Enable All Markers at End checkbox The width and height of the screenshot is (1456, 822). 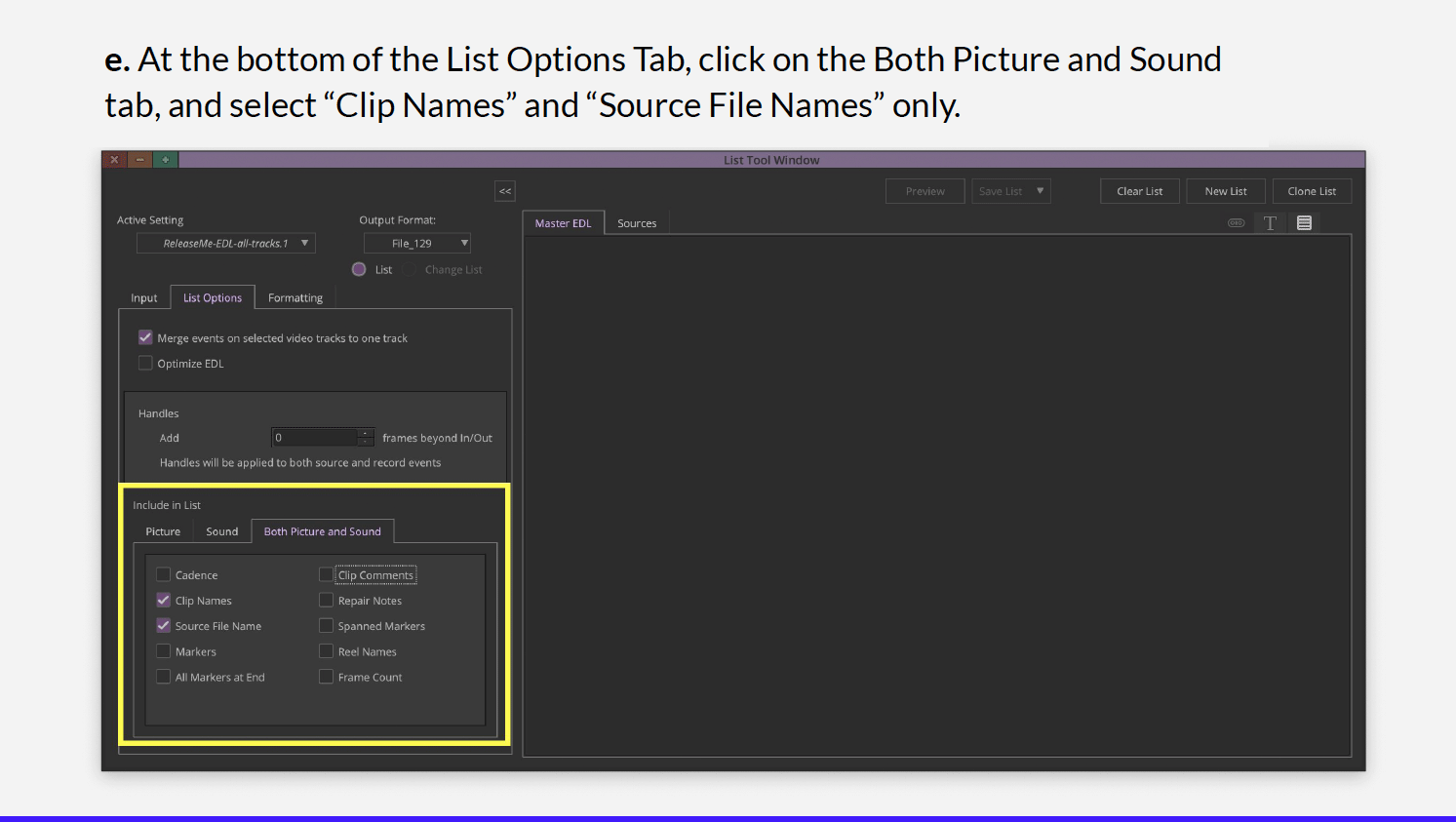pyautogui.click(x=163, y=676)
